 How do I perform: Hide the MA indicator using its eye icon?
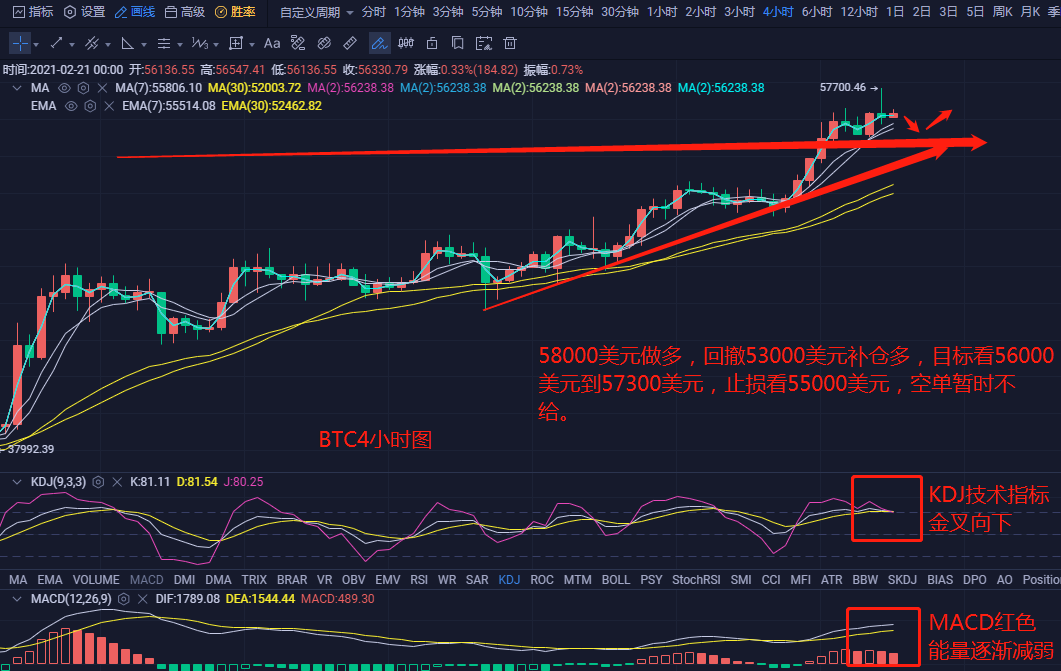(x=64, y=89)
